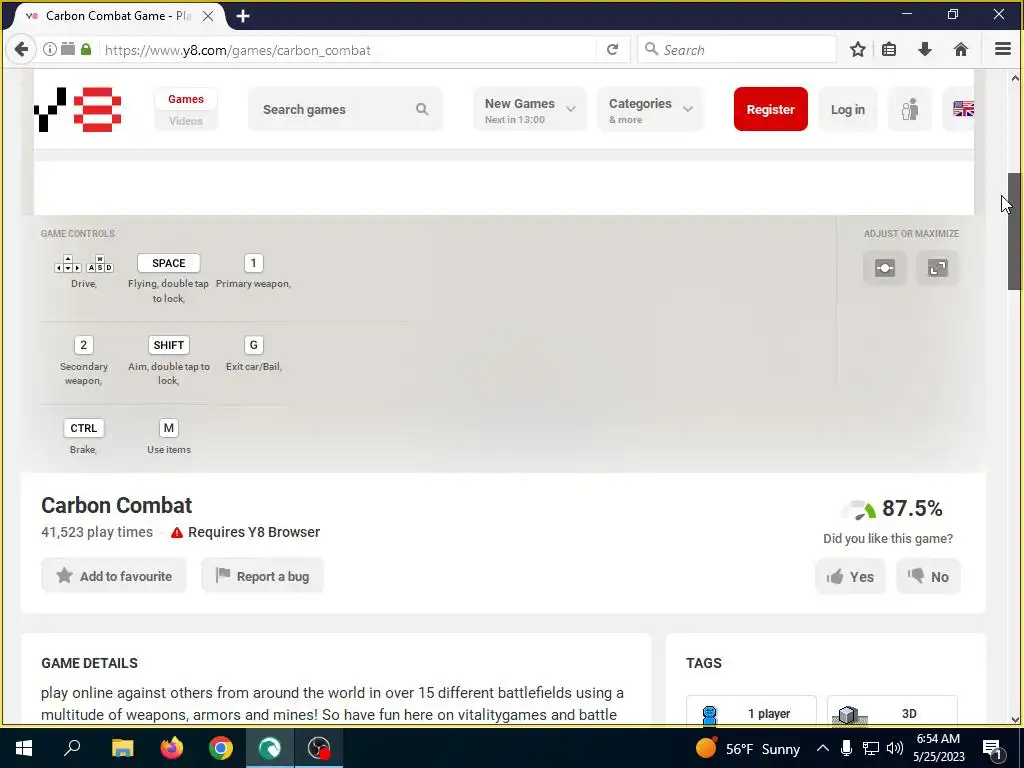This screenshot has width=1024, height=768.
Task: Click Report a bug button
Action: click(x=263, y=576)
